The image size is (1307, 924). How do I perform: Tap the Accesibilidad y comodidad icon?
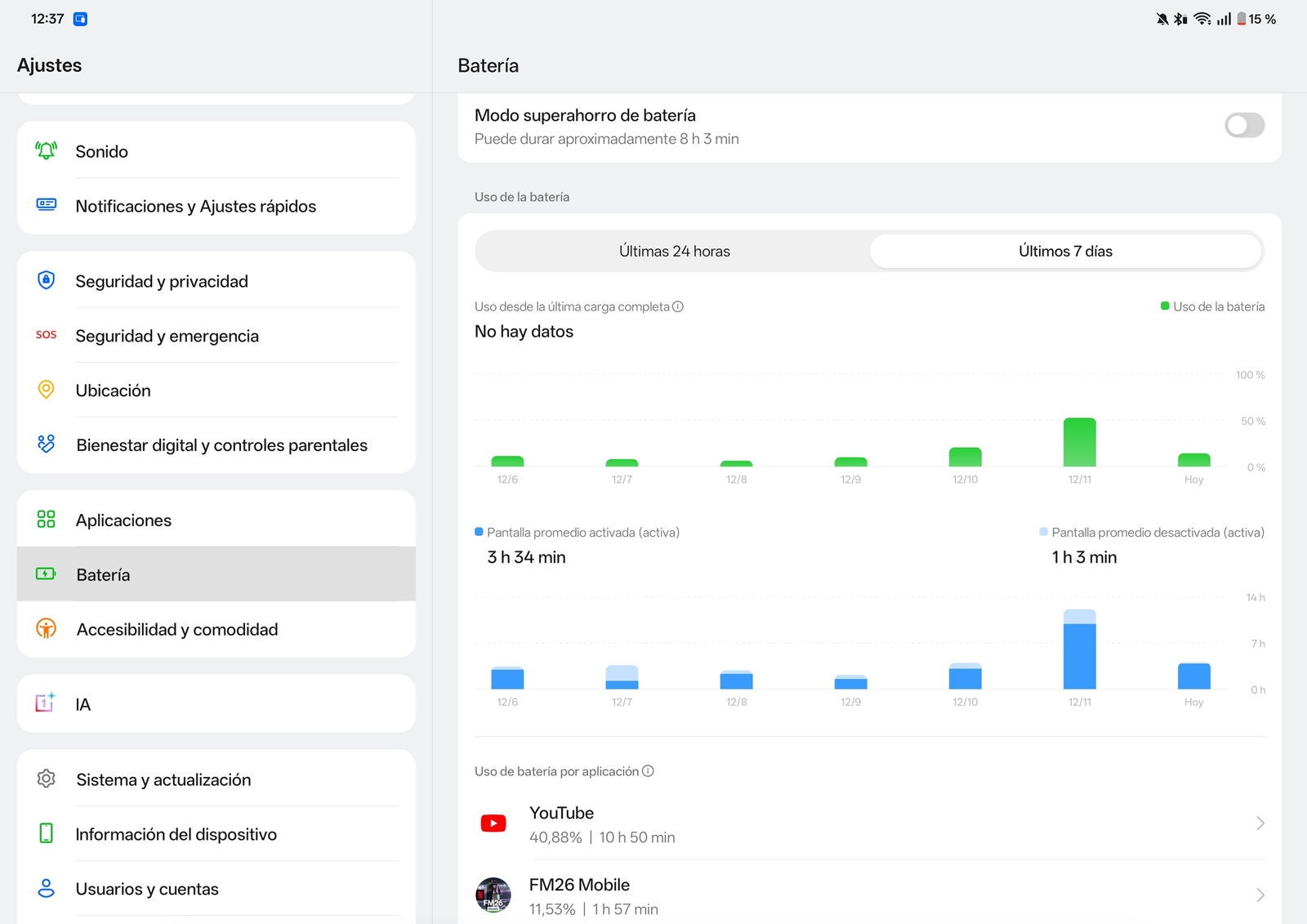(47, 629)
